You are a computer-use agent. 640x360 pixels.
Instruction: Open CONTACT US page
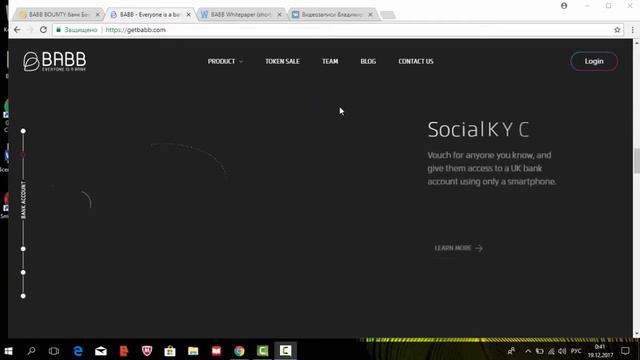click(x=416, y=61)
